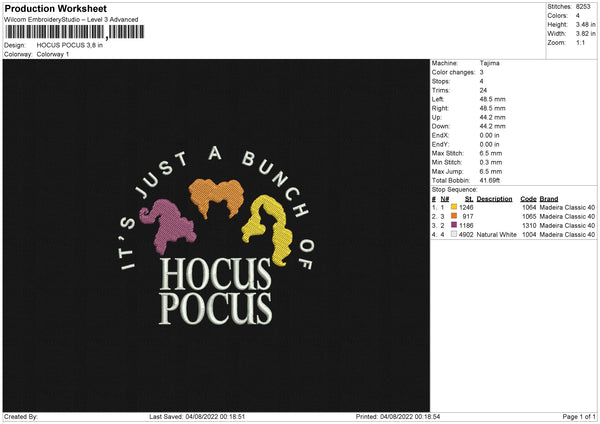
Task: Click stitch count '4902' in stop row 4
Action: [466, 235]
